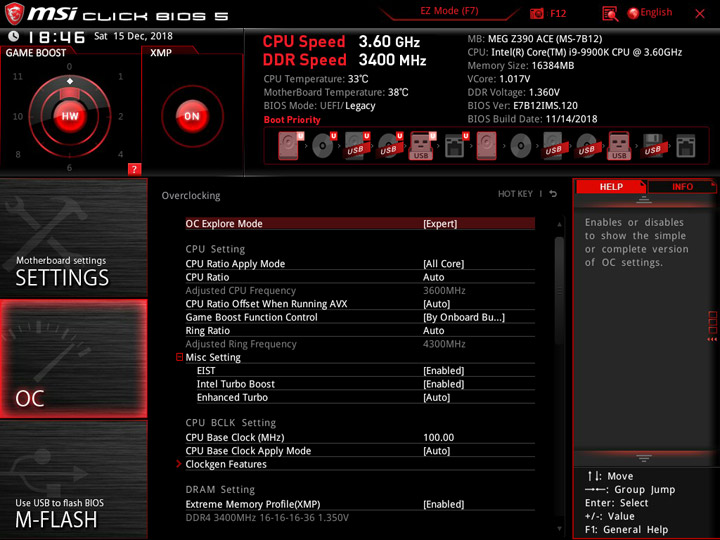This screenshot has height=540, width=720.
Task: Select the UEFI USB hard disk boot icon
Action: [357, 146]
